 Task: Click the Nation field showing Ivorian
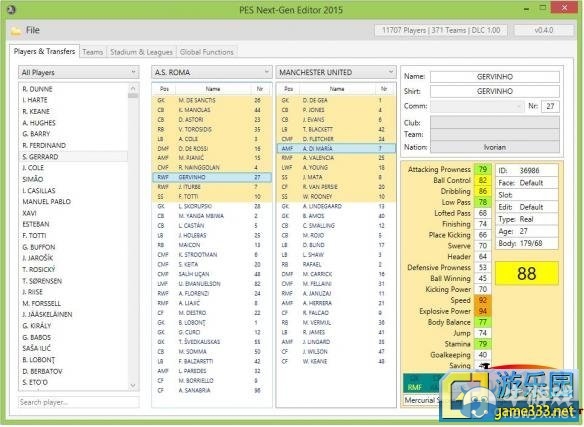495,147
